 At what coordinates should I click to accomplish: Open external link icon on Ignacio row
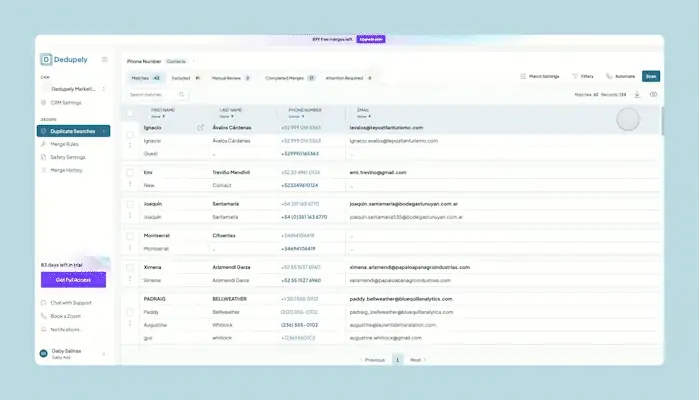pos(200,128)
